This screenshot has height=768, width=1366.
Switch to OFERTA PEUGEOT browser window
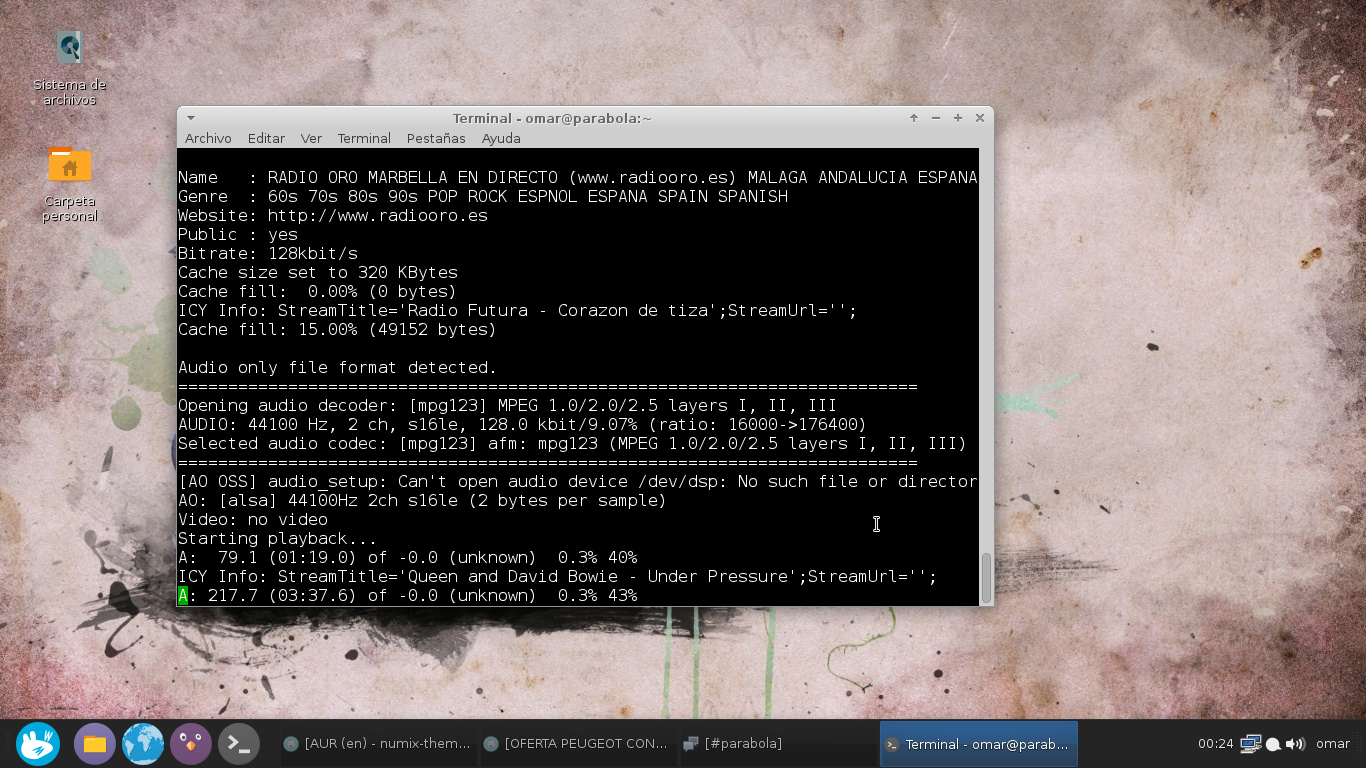point(576,744)
